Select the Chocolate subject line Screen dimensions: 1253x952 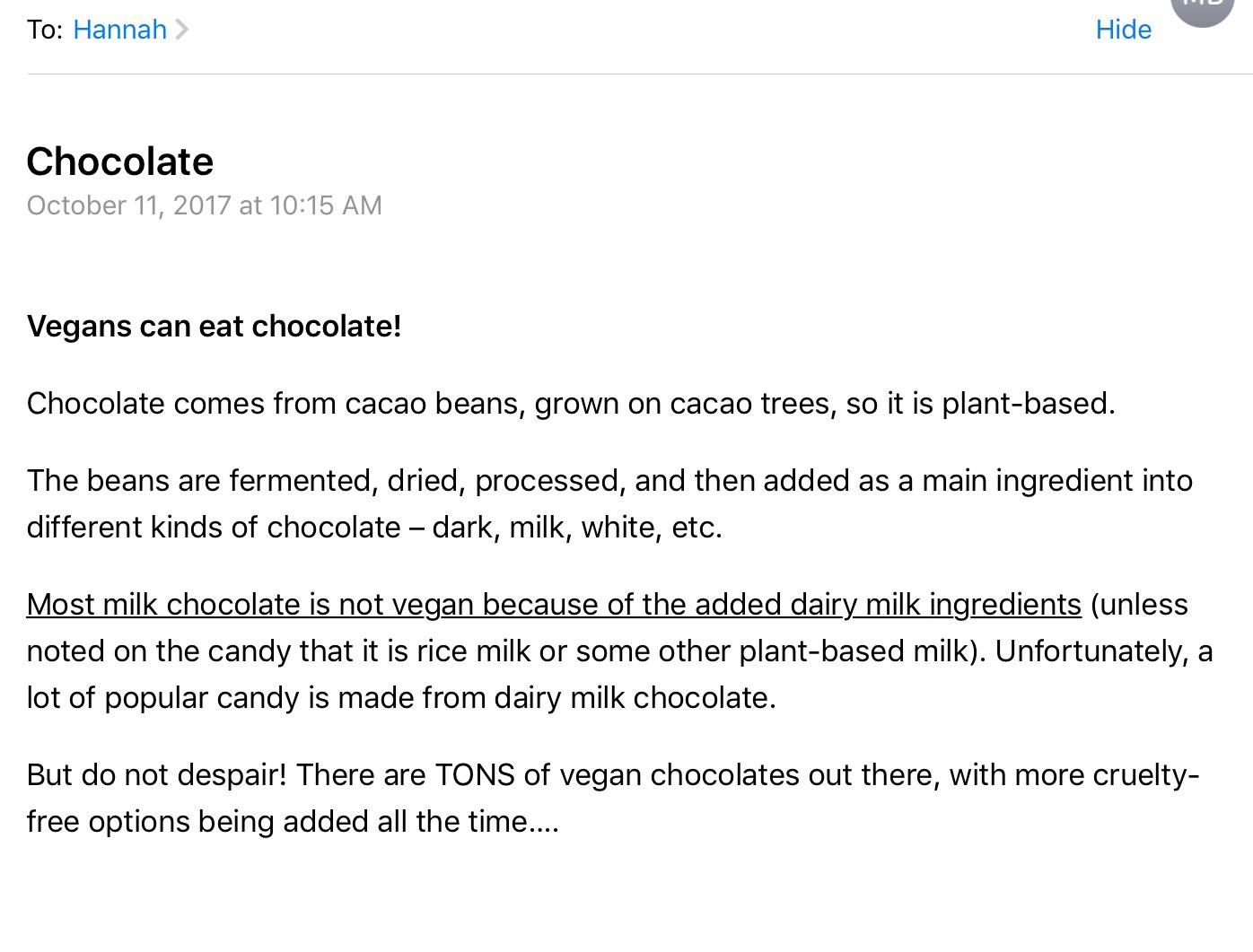[119, 161]
